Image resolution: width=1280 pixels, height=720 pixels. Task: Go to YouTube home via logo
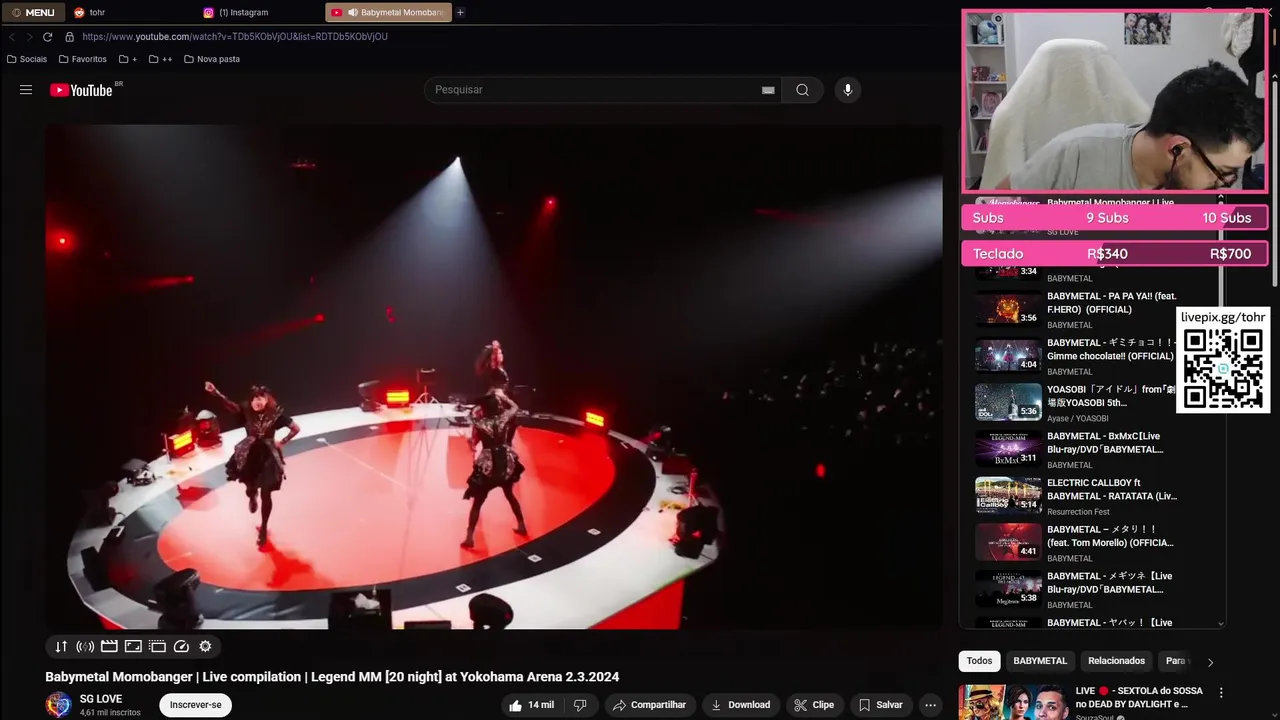tap(82, 90)
